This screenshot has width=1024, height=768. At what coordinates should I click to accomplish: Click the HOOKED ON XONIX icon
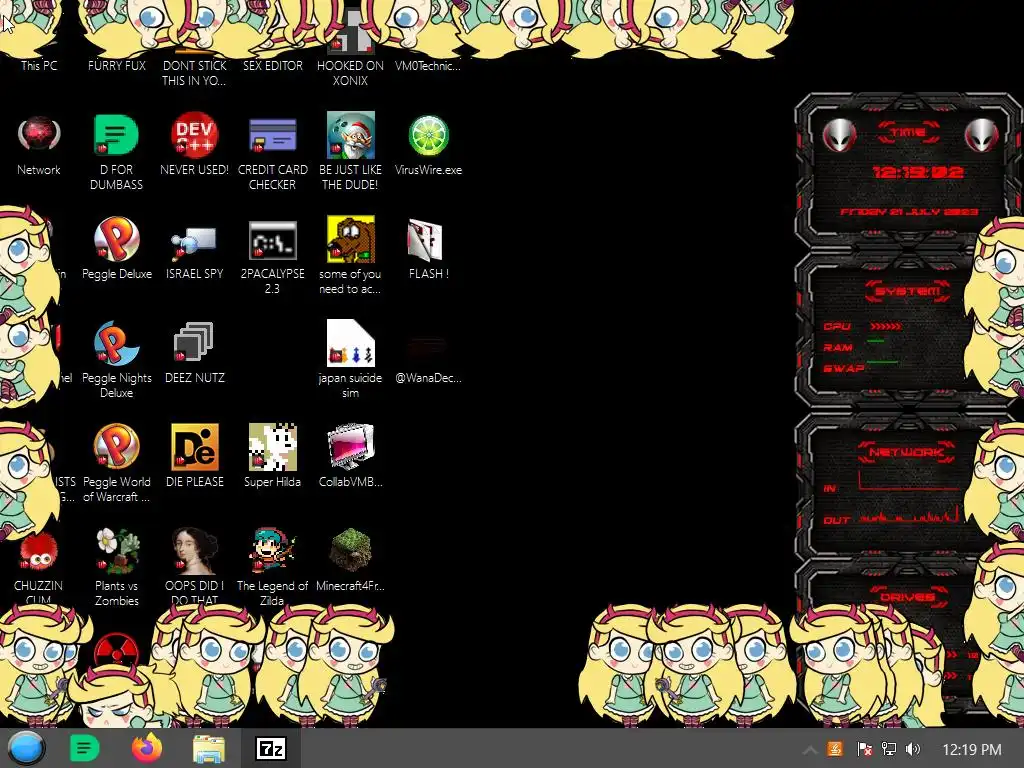click(x=350, y=33)
